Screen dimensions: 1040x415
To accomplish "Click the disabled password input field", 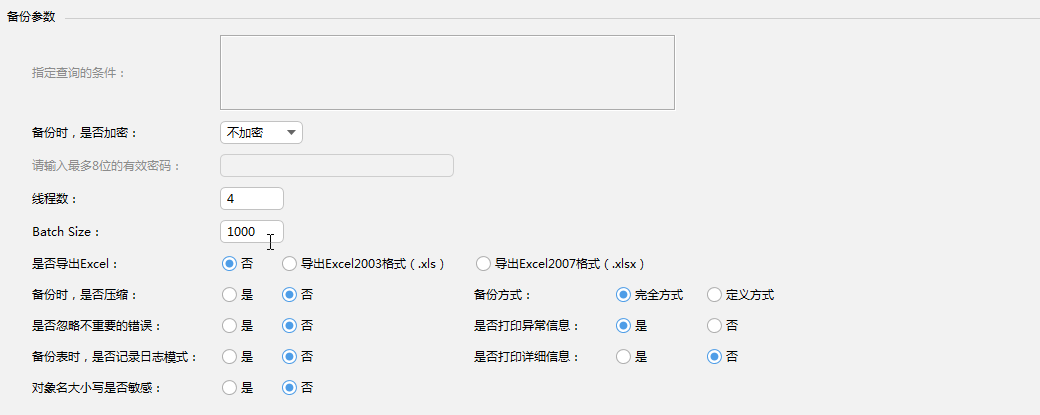I will click(x=336, y=166).
